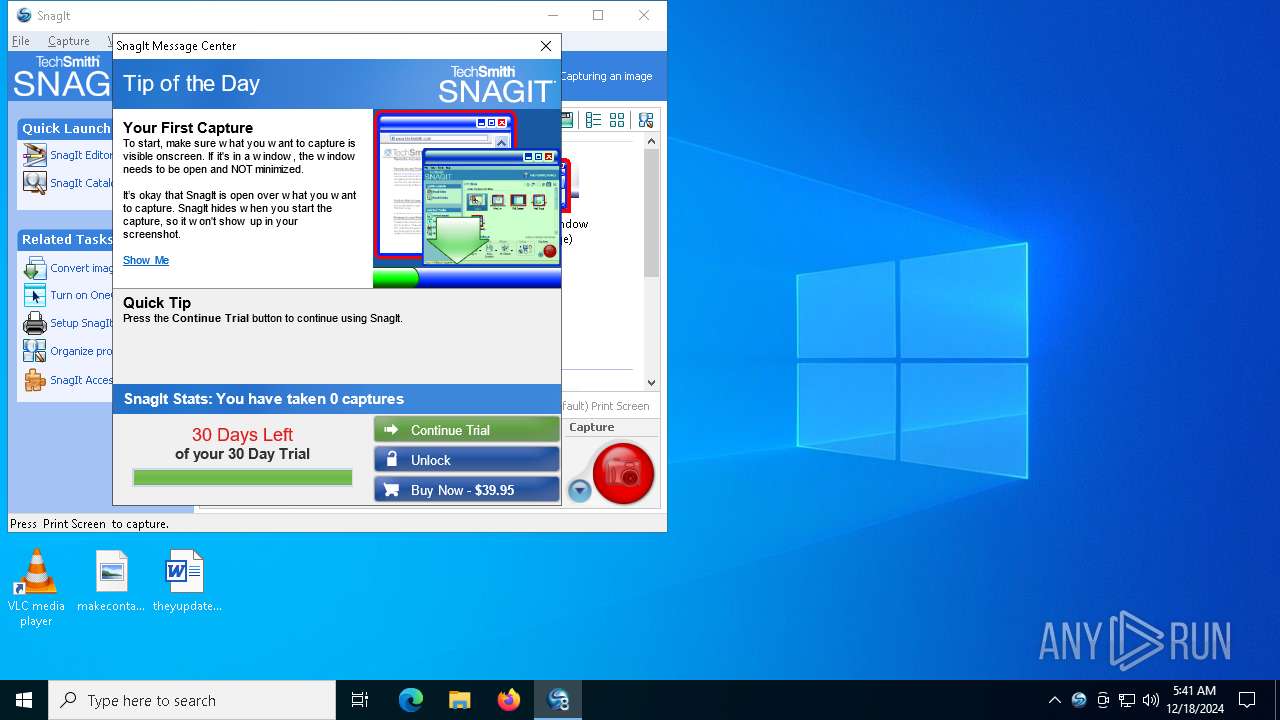
Task: Close the SnagIt Message Center dialog
Action: pos(546,46)
